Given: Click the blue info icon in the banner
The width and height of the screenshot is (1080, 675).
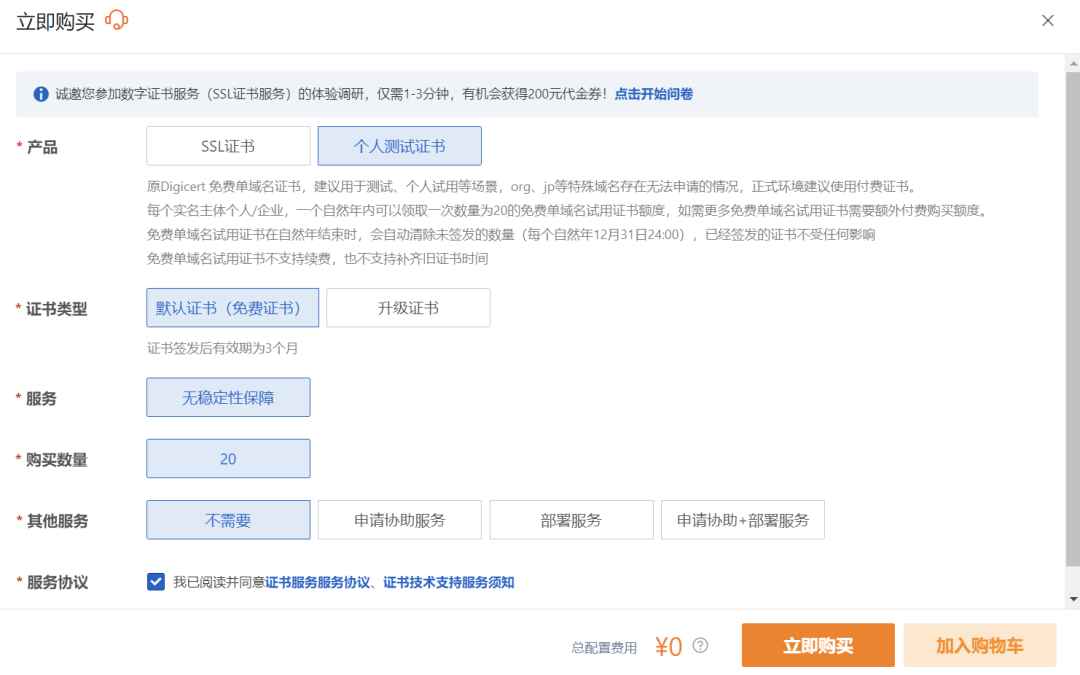Looking at the screenshot, I should tap(41, 94).
